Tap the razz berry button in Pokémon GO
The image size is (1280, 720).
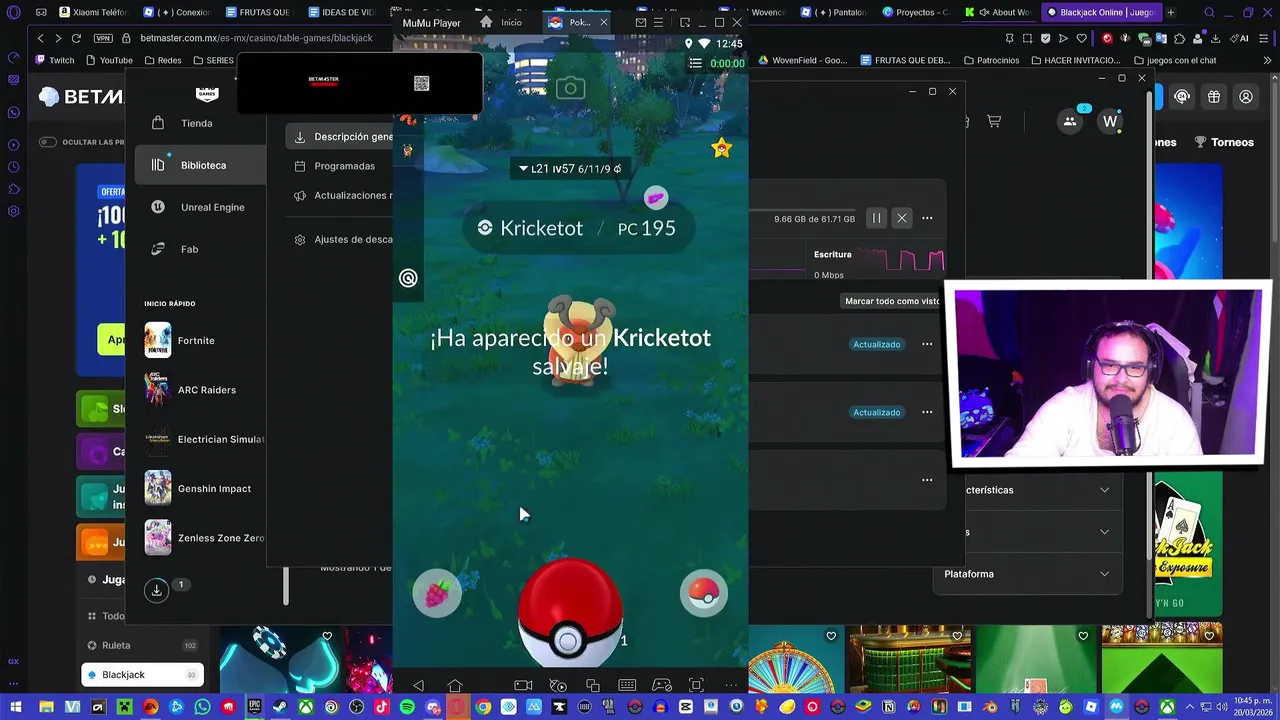coord(437,594)
